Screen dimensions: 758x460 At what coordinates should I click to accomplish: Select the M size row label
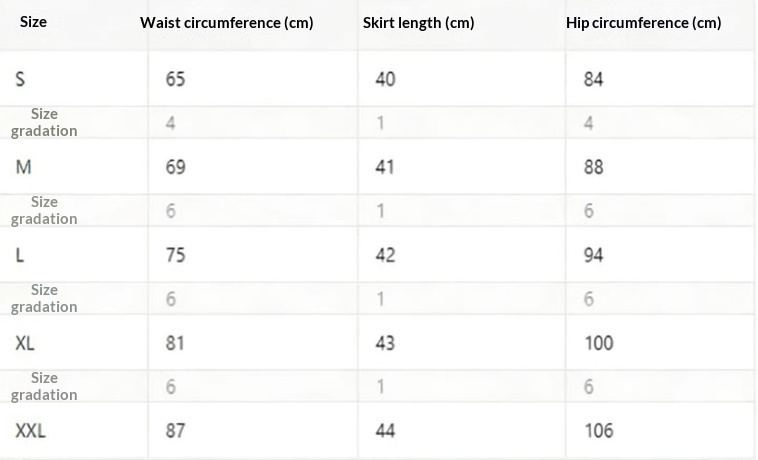tap(23, 166)
